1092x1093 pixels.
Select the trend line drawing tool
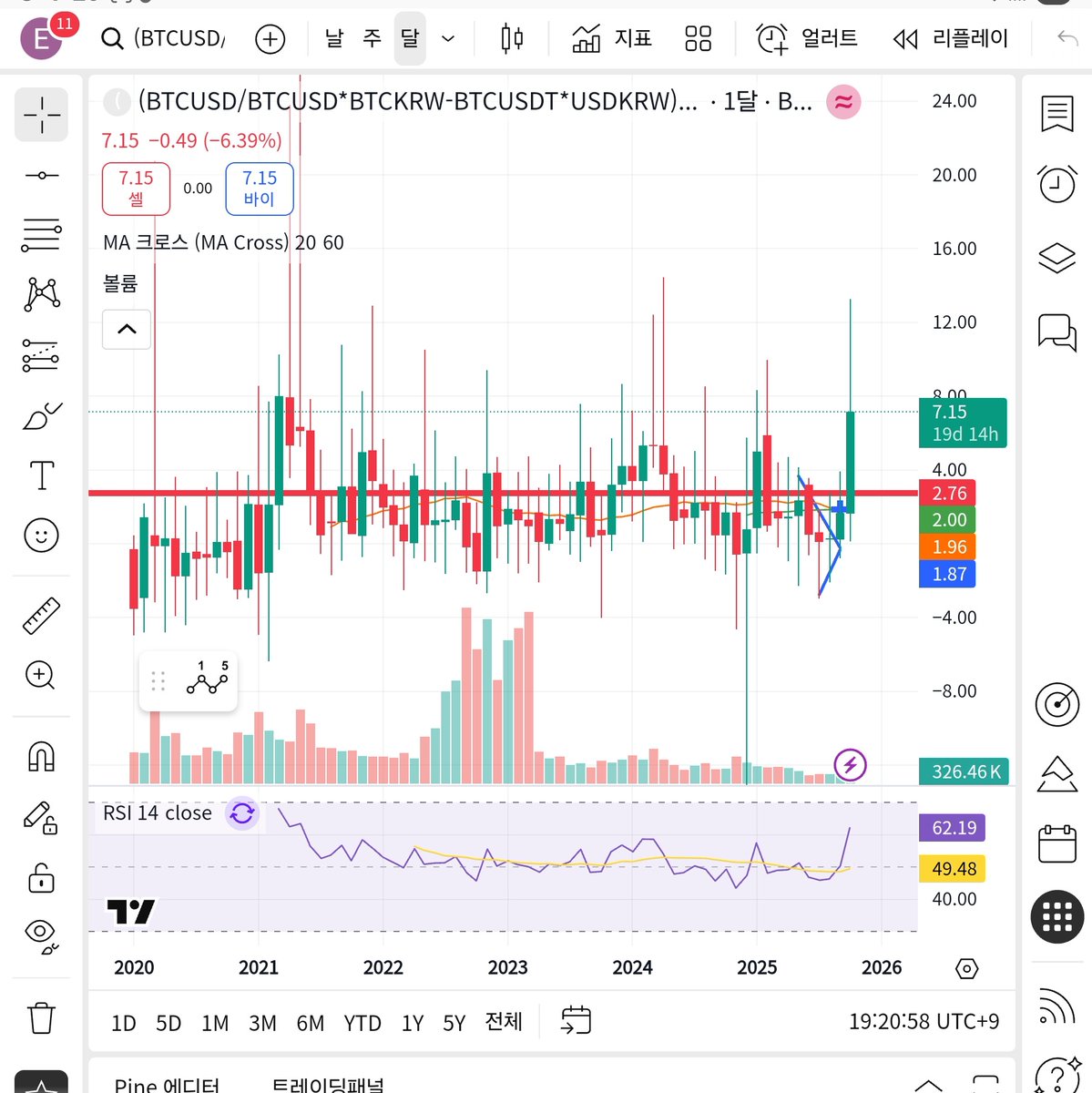point(42,175)
